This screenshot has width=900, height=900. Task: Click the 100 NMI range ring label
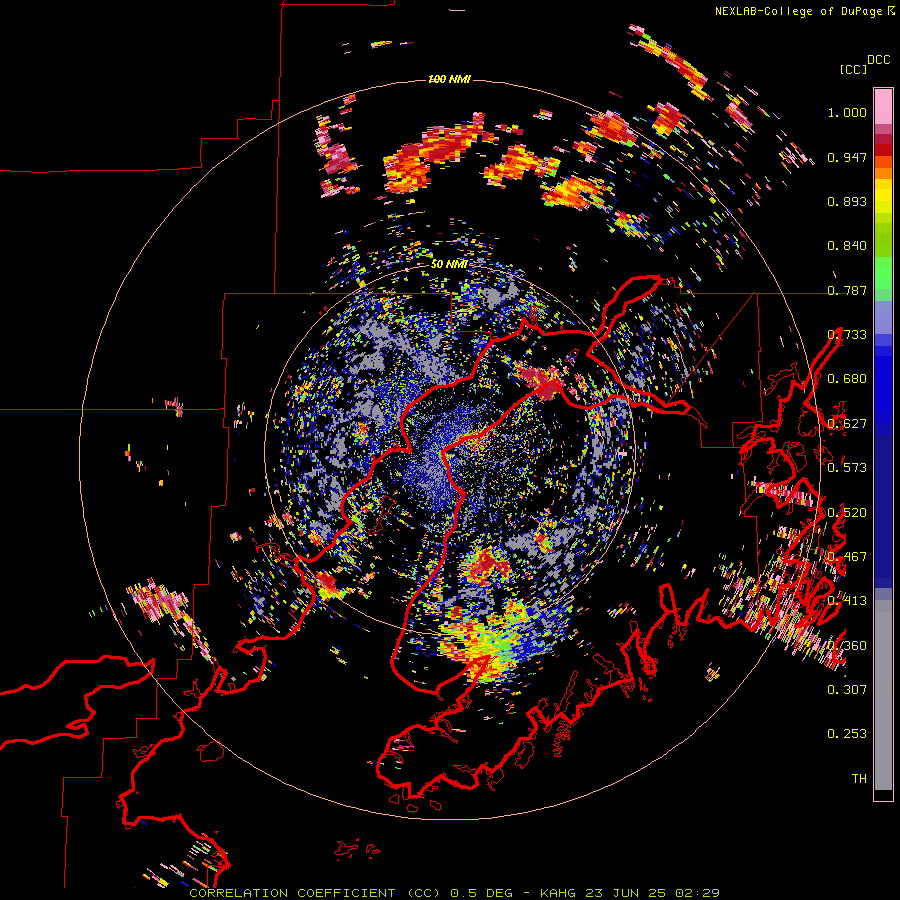(449, 79)
